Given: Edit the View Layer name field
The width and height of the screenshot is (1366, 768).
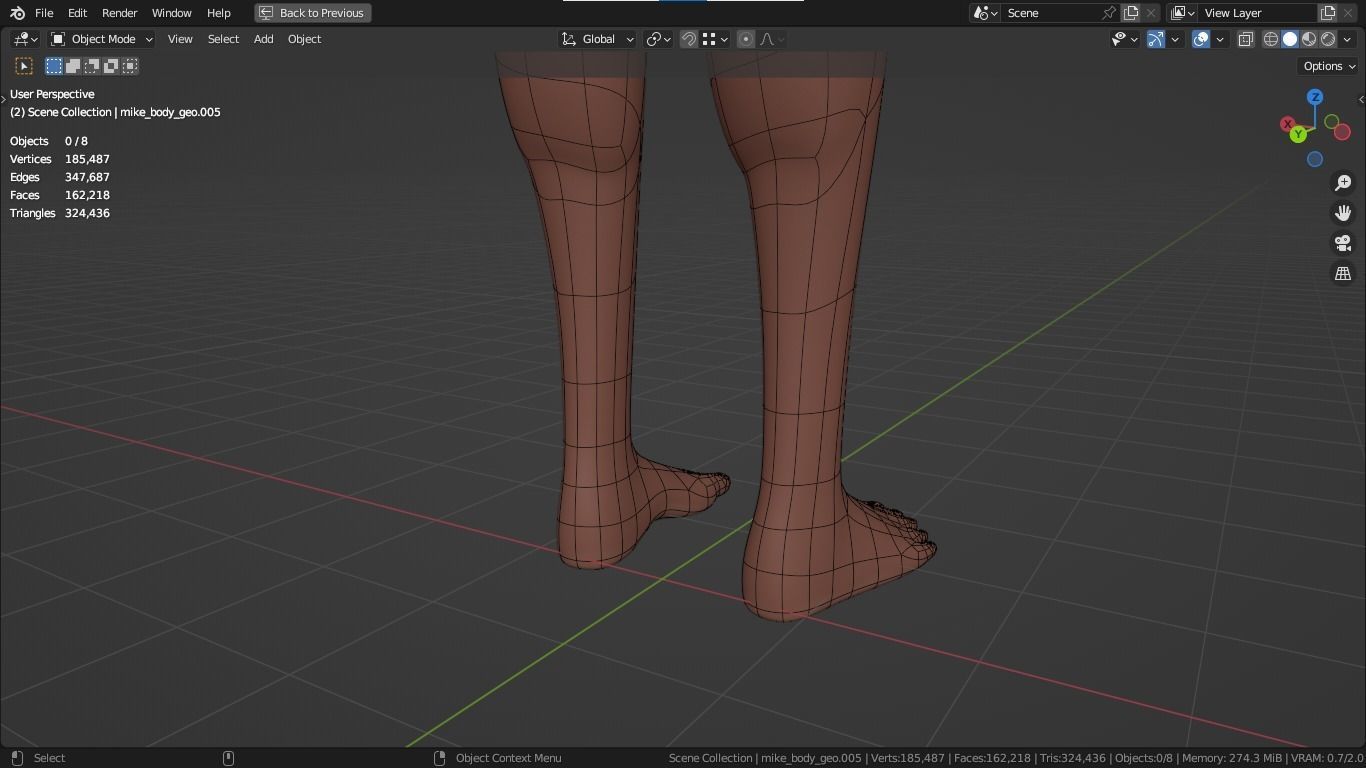Looking at the screenshot, I should pos(1258,13).
